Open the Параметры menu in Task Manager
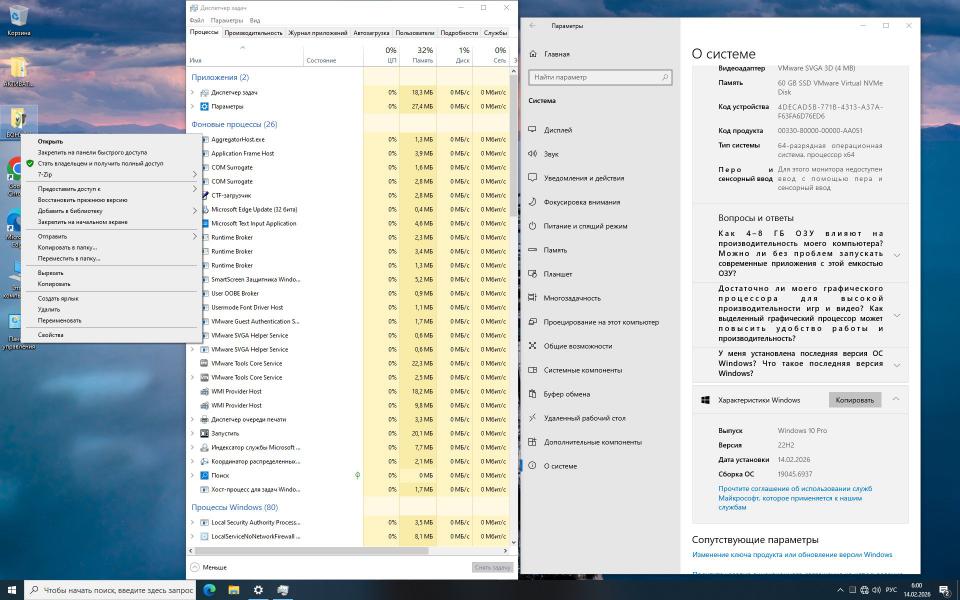This screenshot has width=960, height=600. [x=227, y=20]
